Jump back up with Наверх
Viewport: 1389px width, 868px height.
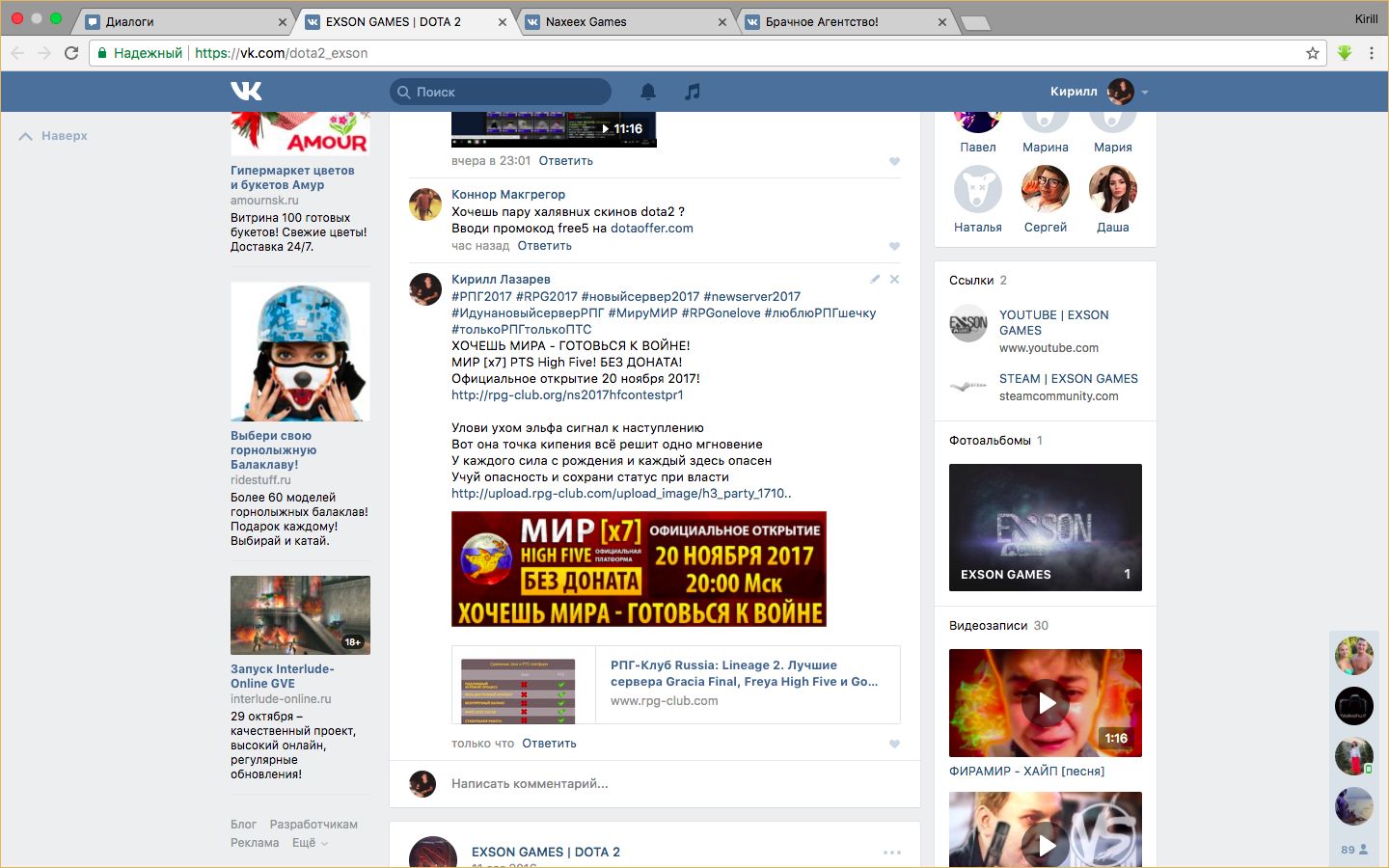point(54,136)
